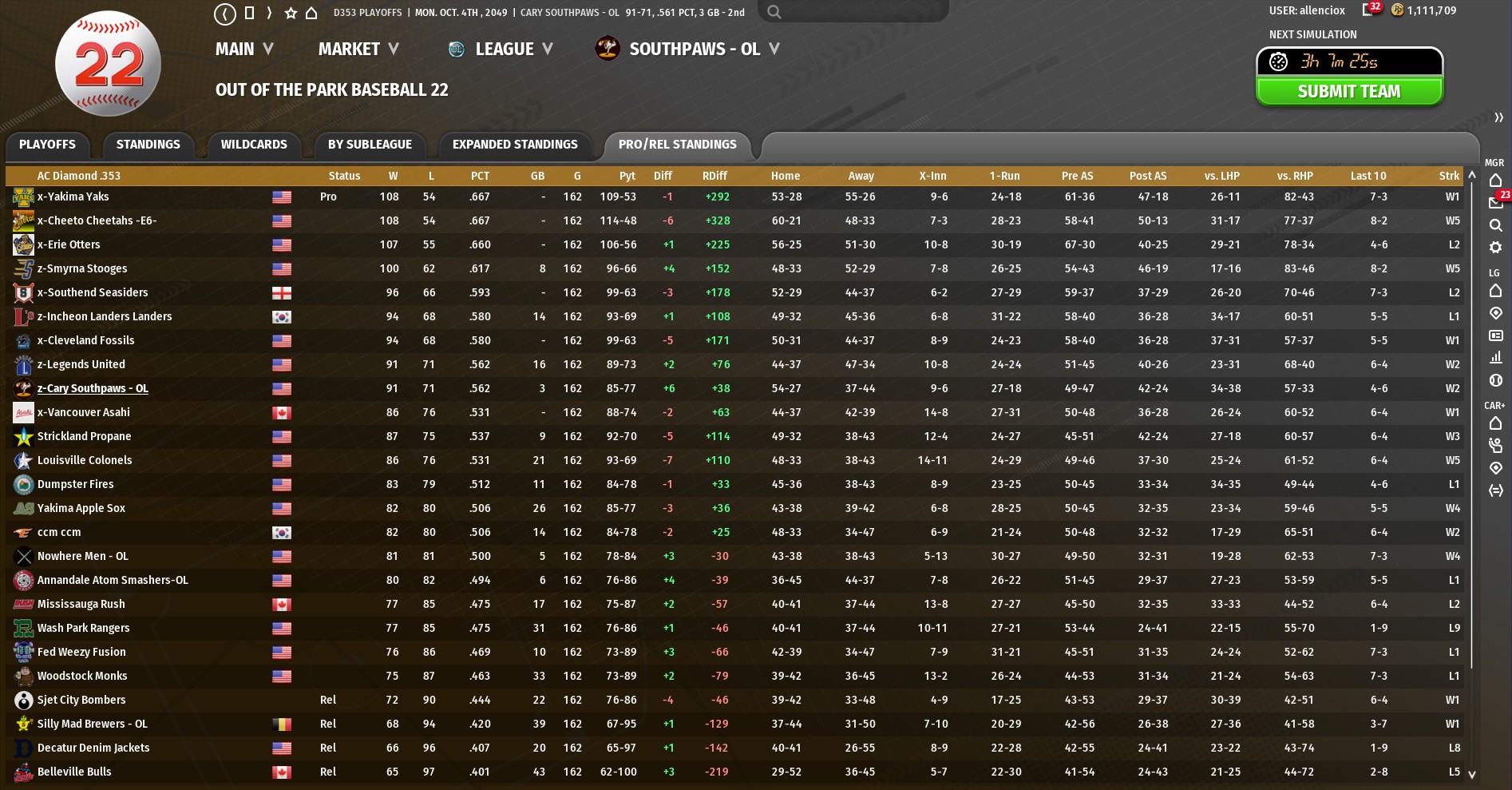The image size is (1512, 790).
Task: Open the Belleville Bulls team link
Action: click(74, 772)
